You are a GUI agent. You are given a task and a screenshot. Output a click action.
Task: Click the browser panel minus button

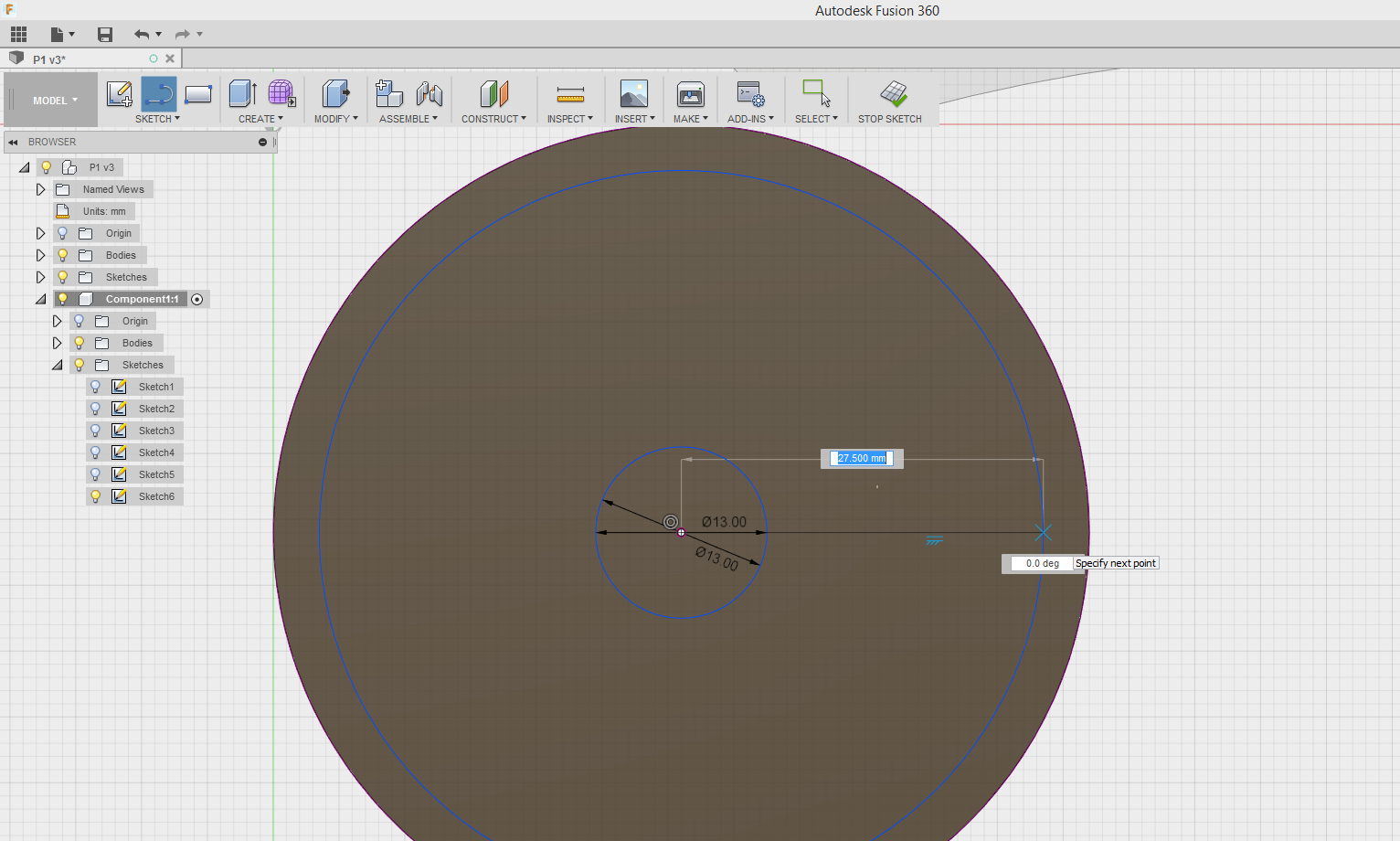pyautogui.click(x=262, y=142)
